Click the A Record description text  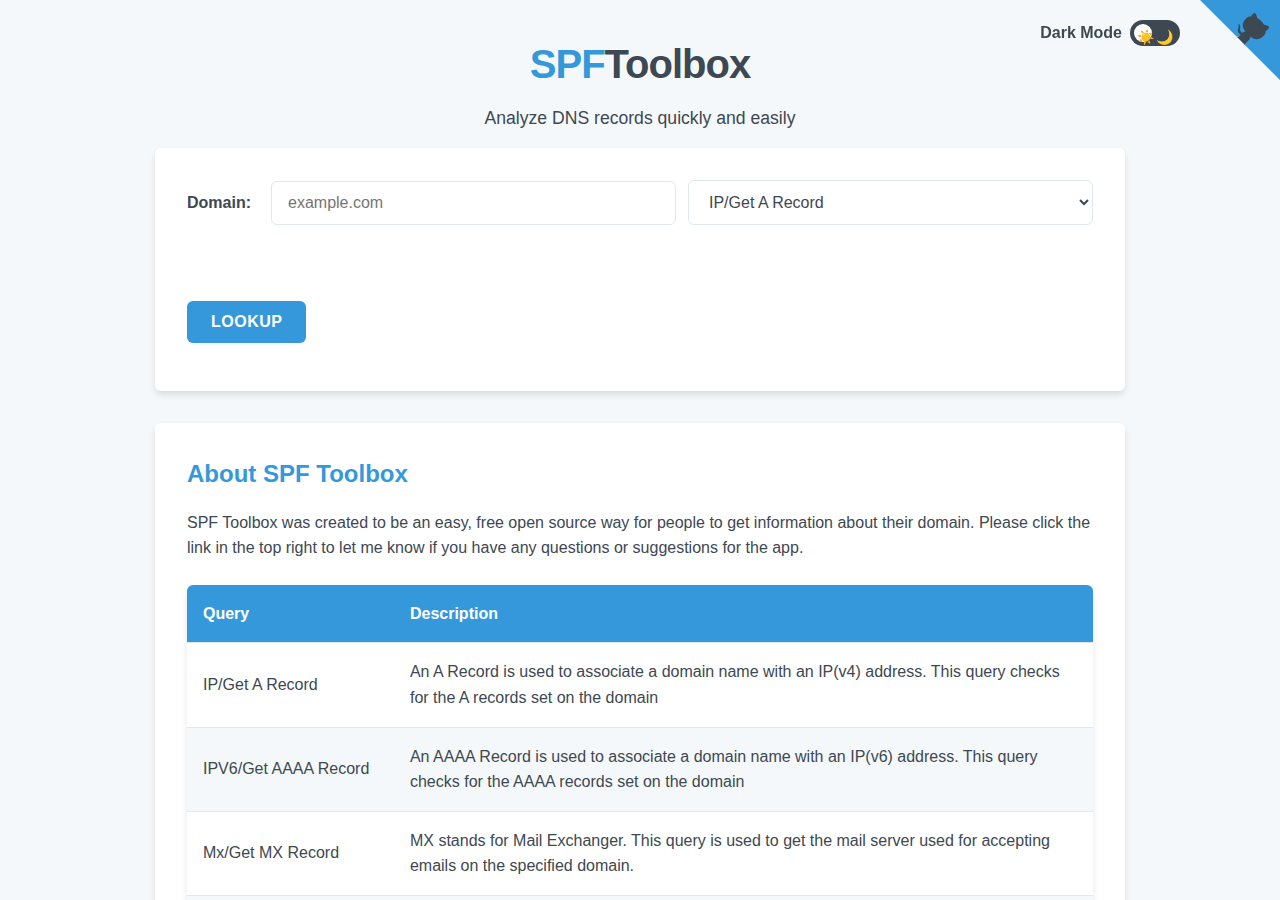click(x=735, y=684)
